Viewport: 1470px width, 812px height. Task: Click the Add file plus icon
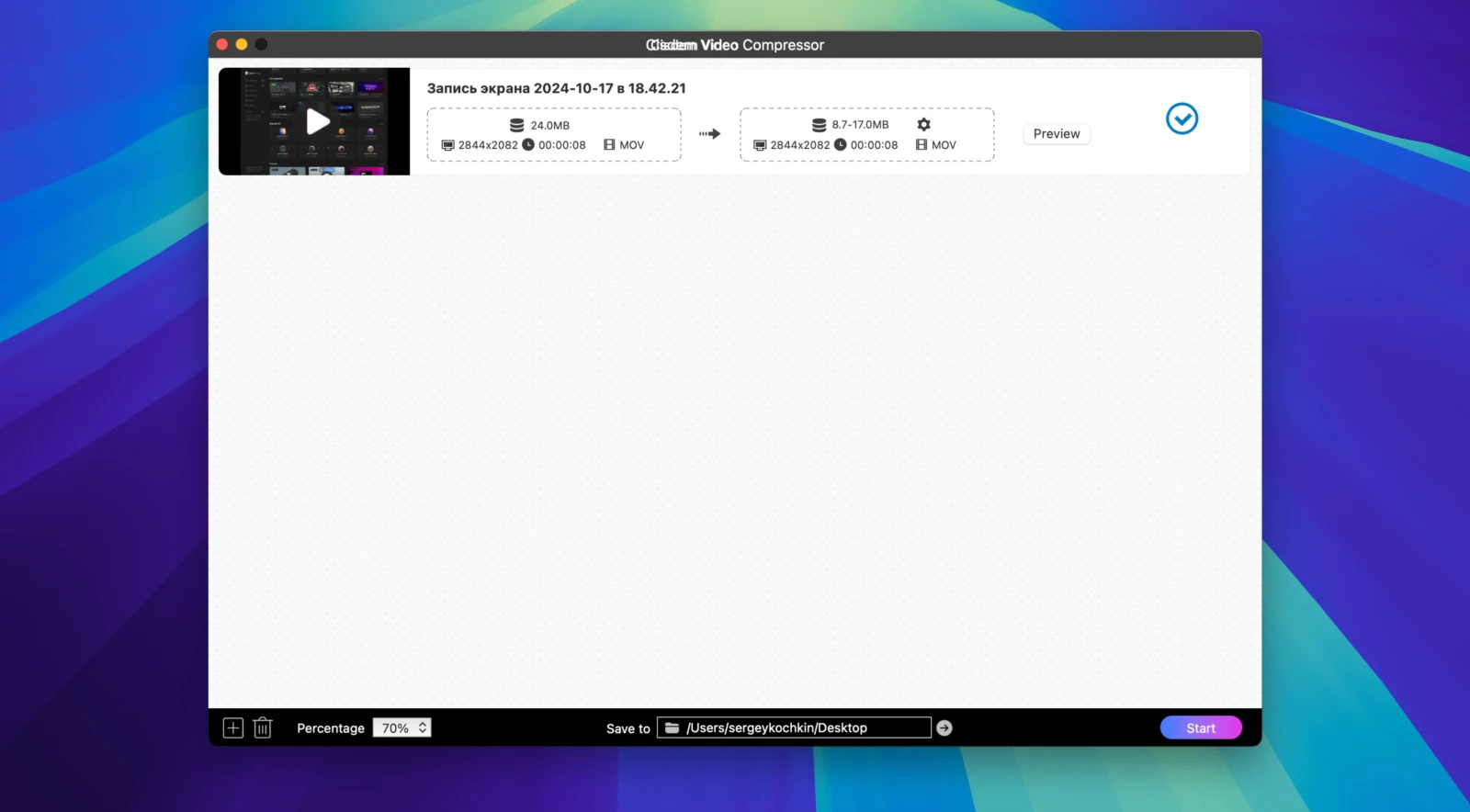233,728
